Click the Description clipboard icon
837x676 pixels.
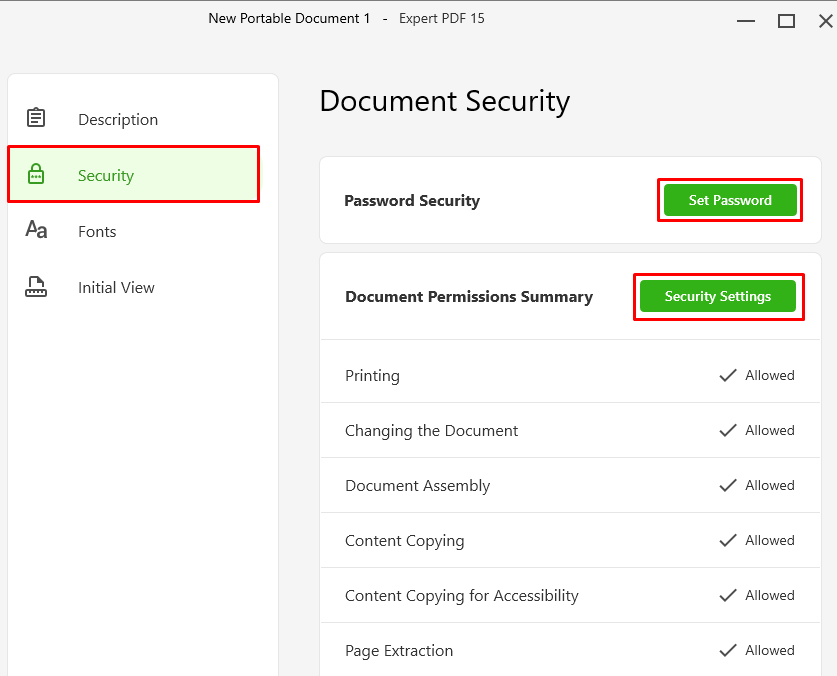36,117
